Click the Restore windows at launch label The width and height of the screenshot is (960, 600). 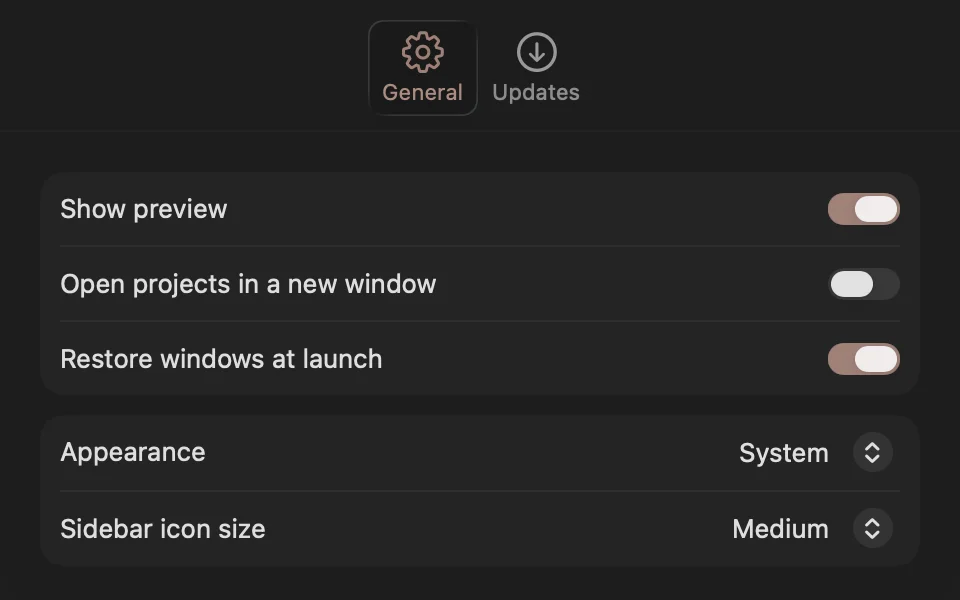221,359
